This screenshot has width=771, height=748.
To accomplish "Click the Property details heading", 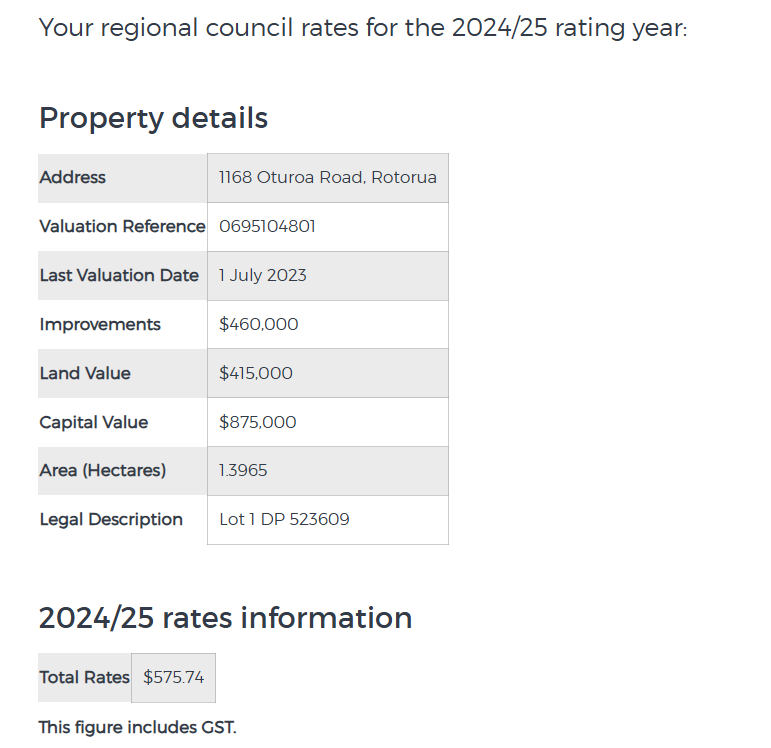I will (153, 118).
